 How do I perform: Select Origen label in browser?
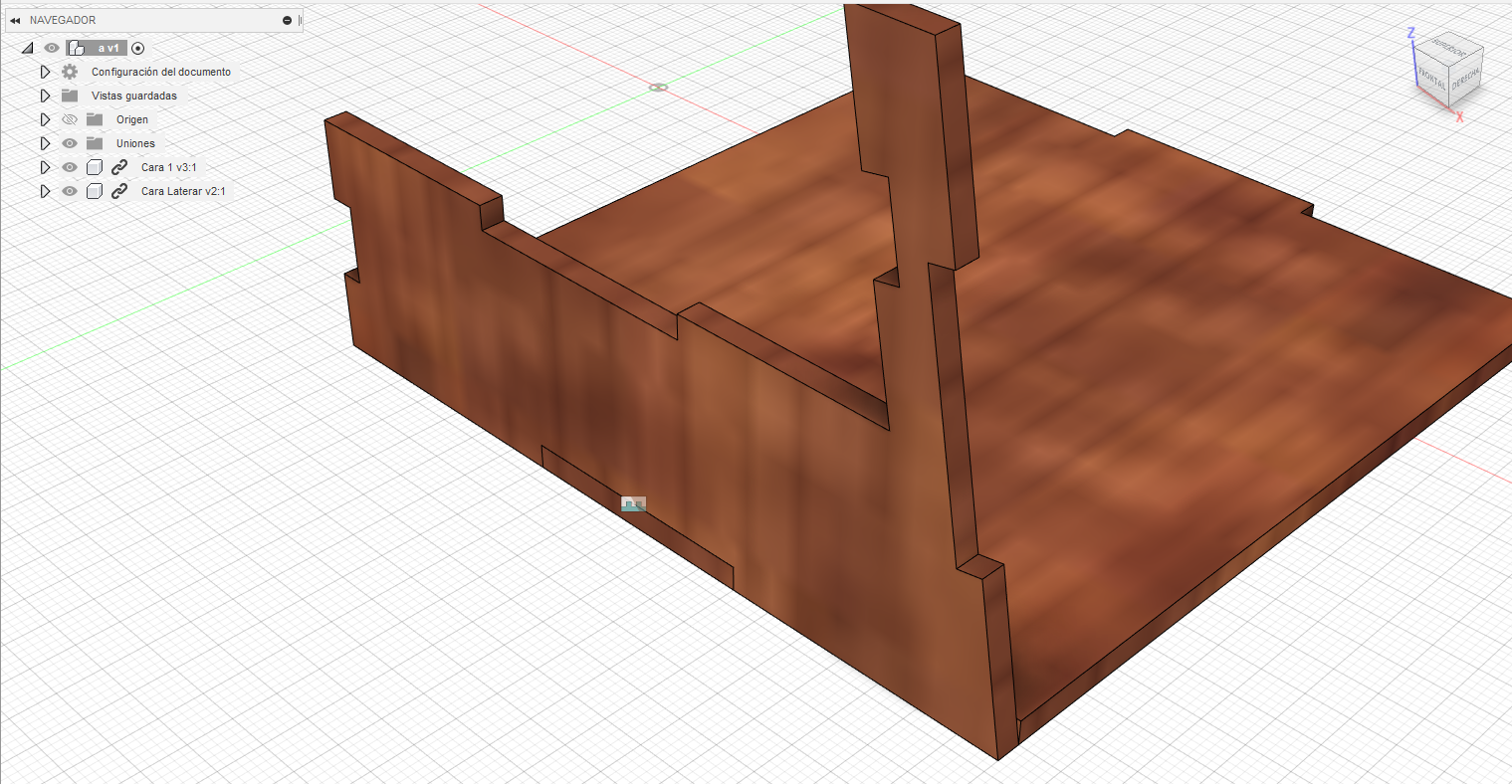coord(132,119)
